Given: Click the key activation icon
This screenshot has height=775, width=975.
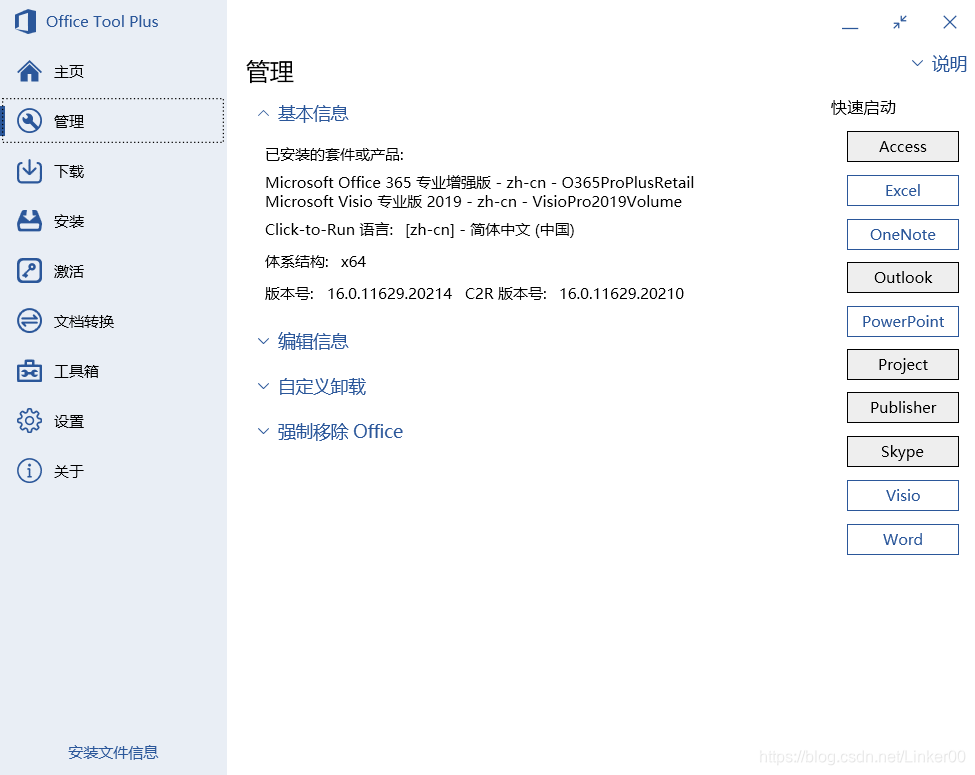Looking at the screenshot, I should coord(29,271).
